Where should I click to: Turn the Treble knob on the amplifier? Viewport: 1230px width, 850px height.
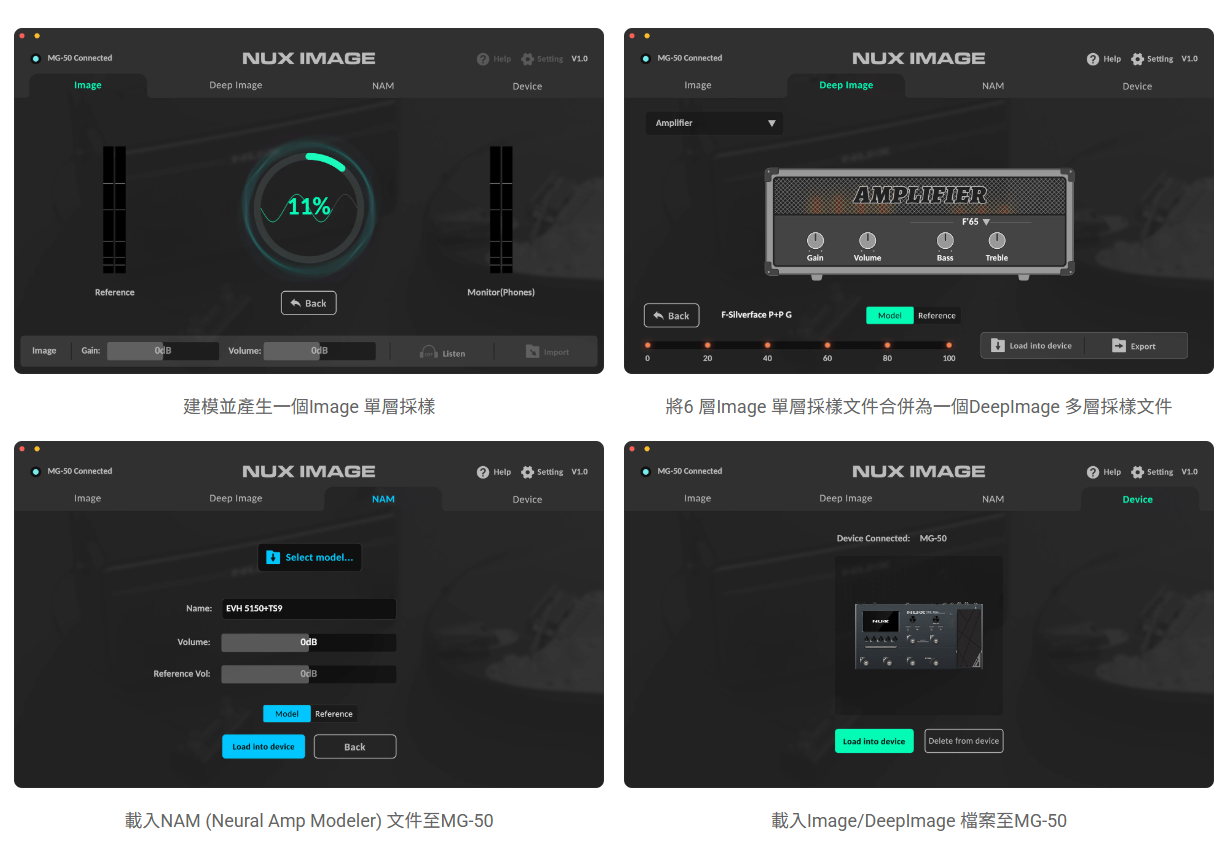tap(997, 241)
